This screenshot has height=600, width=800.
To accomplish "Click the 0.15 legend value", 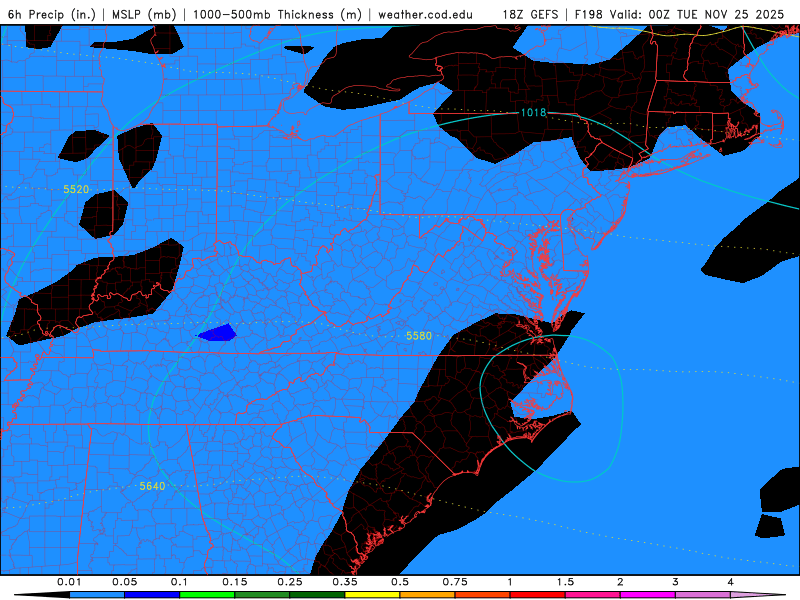I will tap(235, 582).
